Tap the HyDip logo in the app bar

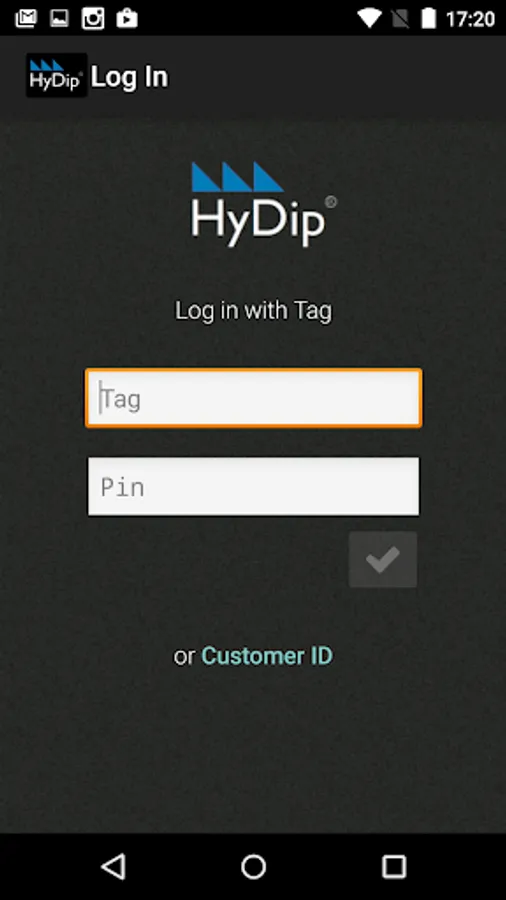pyautogui.click(x=57, y=75)
